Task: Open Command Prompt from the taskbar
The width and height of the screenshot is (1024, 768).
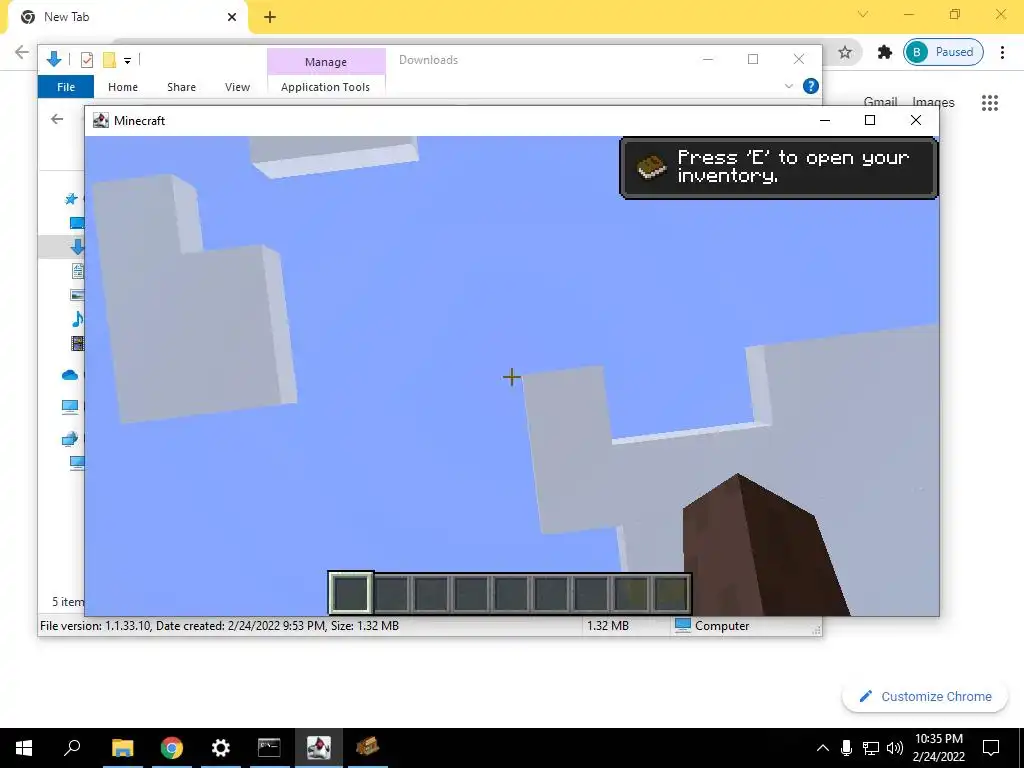Action: click(269, 748)
